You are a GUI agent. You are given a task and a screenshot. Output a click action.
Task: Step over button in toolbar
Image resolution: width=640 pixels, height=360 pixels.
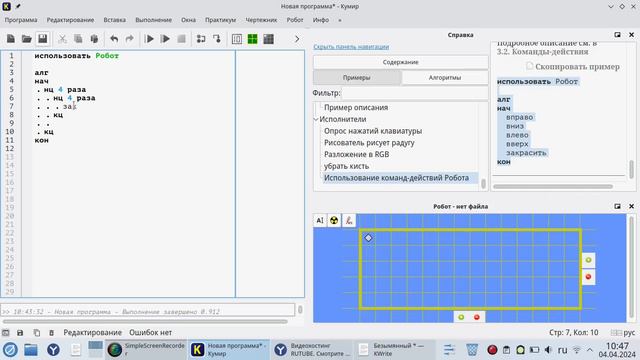(x=201, y=39)
